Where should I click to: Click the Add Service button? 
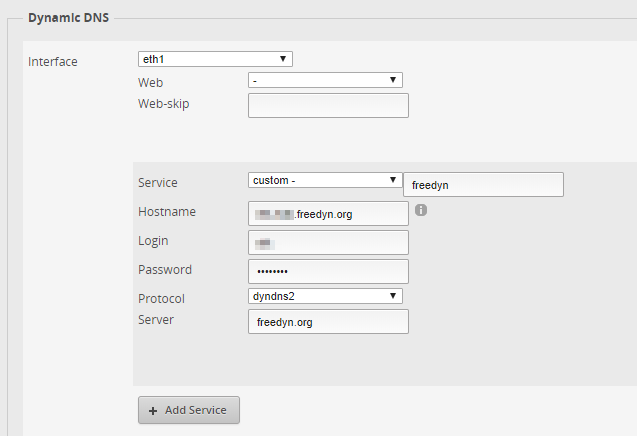tap(189, 410)
